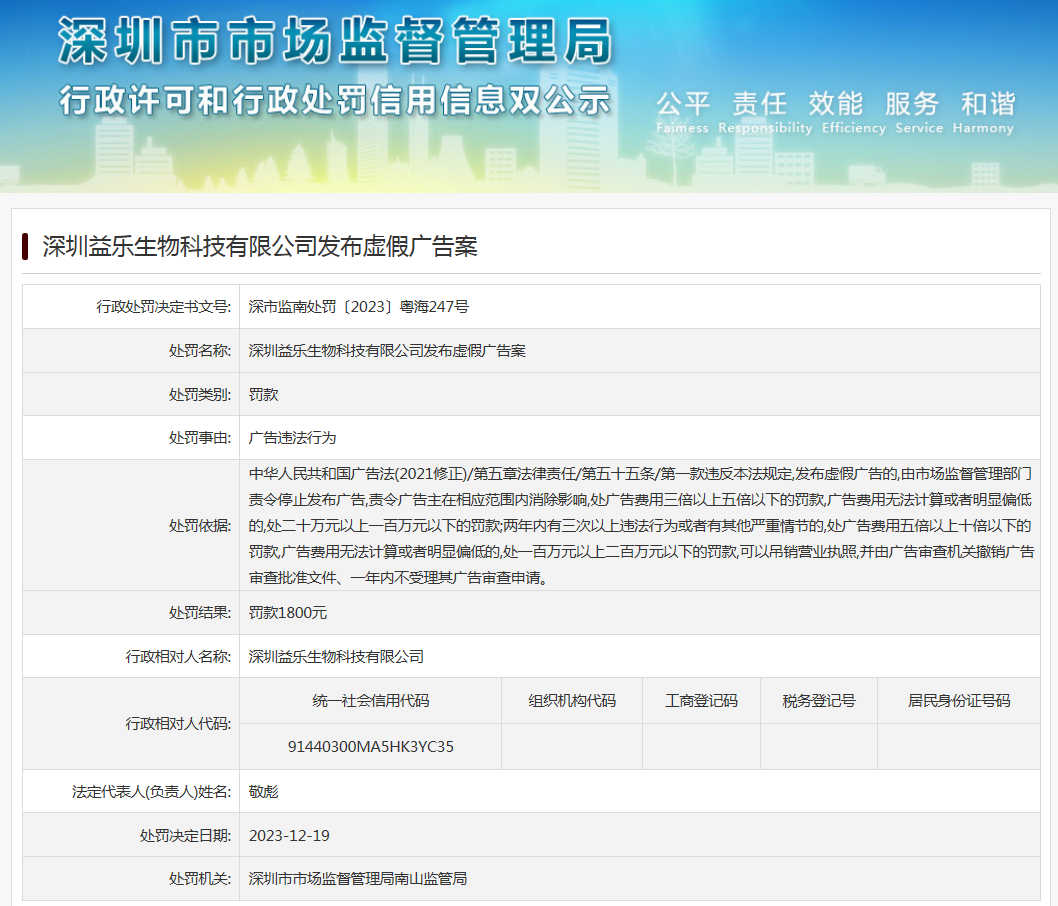The width and height of the screenshot is (1058, 906).
Task: Click the 统一社会信用代码 column header
Action: click(x=370, y=701)
